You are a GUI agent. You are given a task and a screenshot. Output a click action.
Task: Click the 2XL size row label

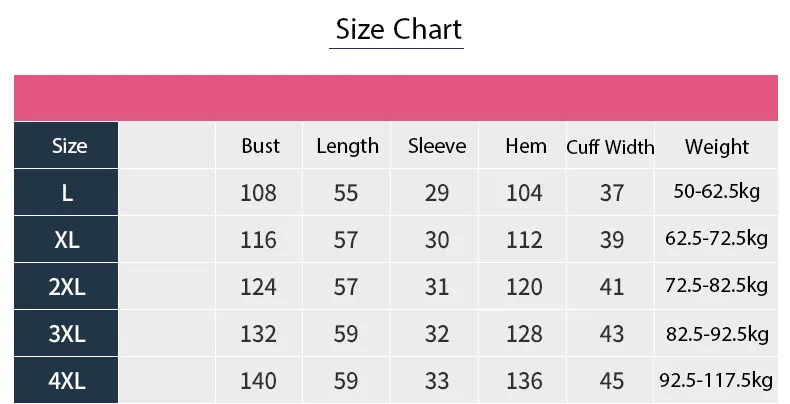click(x=67, y=288)
